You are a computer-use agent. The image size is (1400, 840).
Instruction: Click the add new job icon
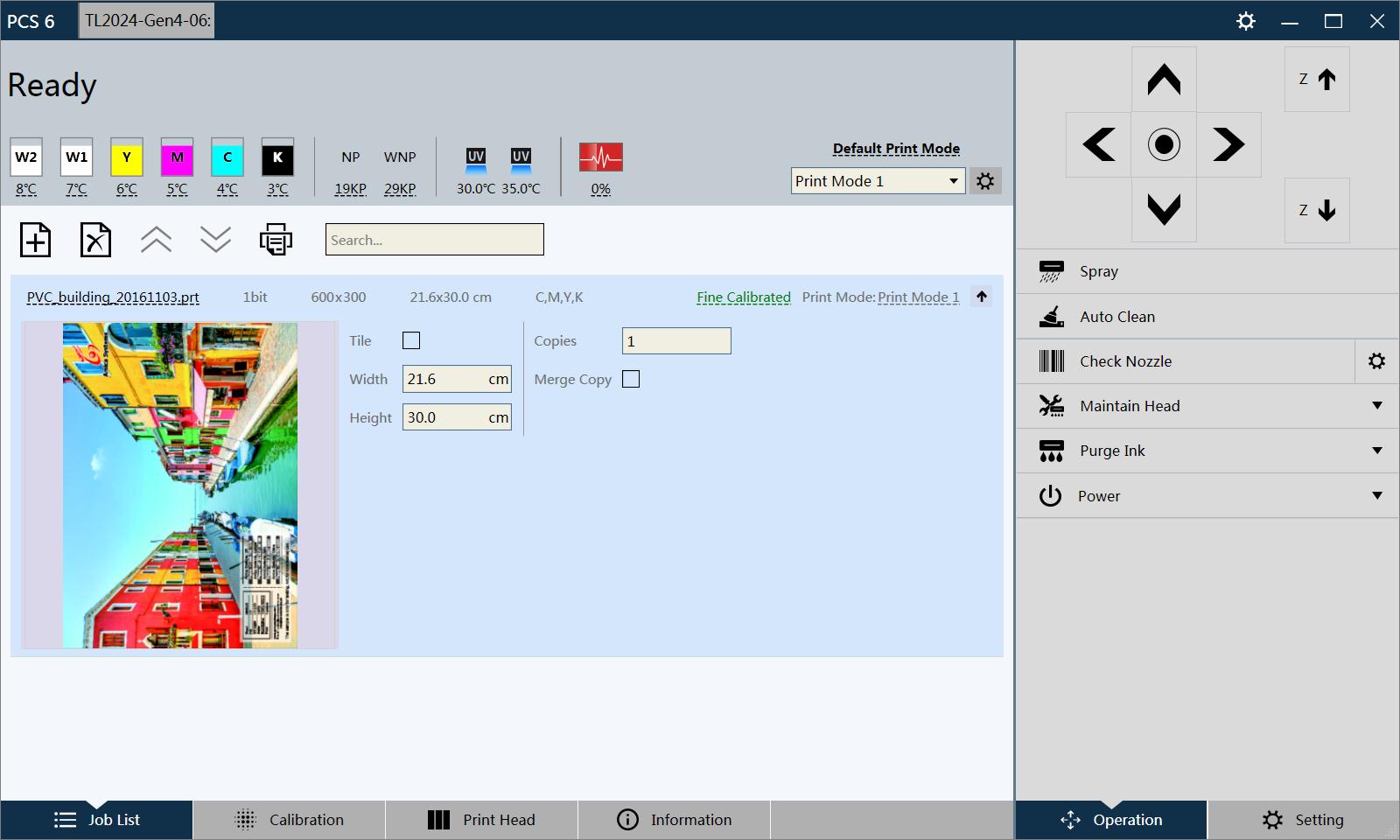36,240
